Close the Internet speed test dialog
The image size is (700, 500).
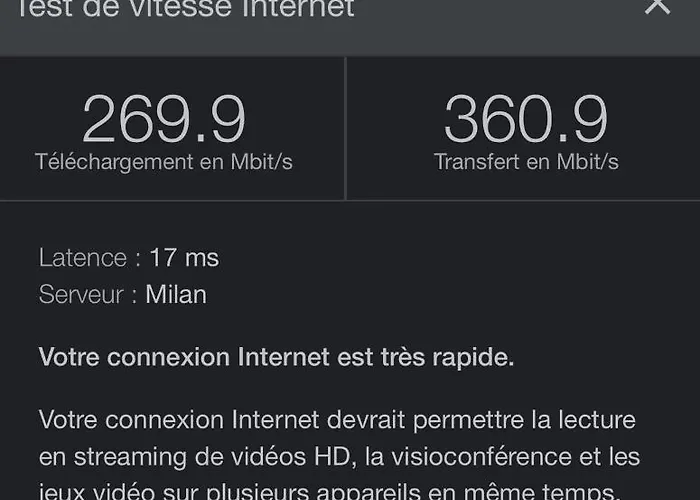coord(658,5)
